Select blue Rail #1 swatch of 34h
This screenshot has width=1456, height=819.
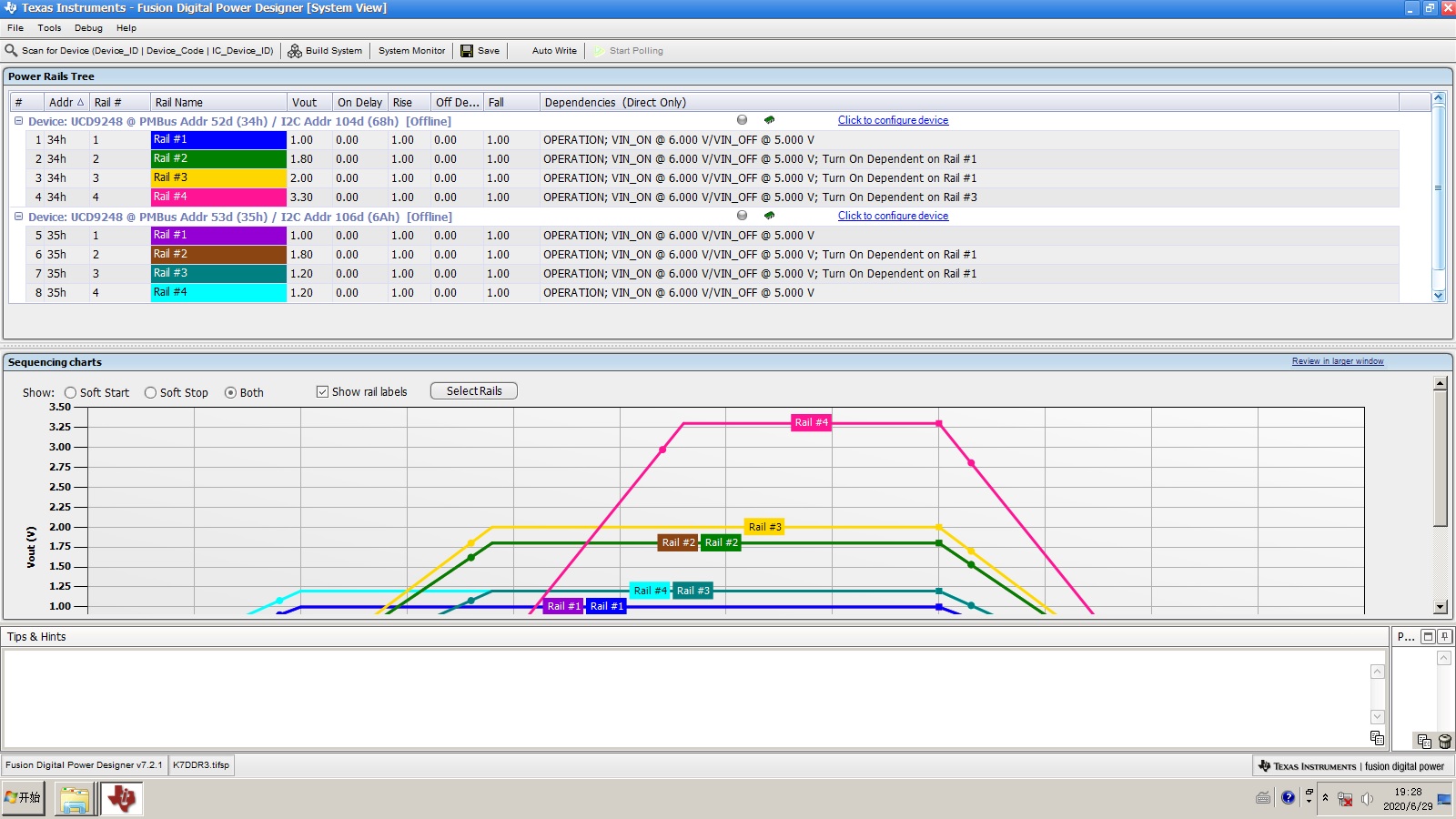tap(218, 140)
